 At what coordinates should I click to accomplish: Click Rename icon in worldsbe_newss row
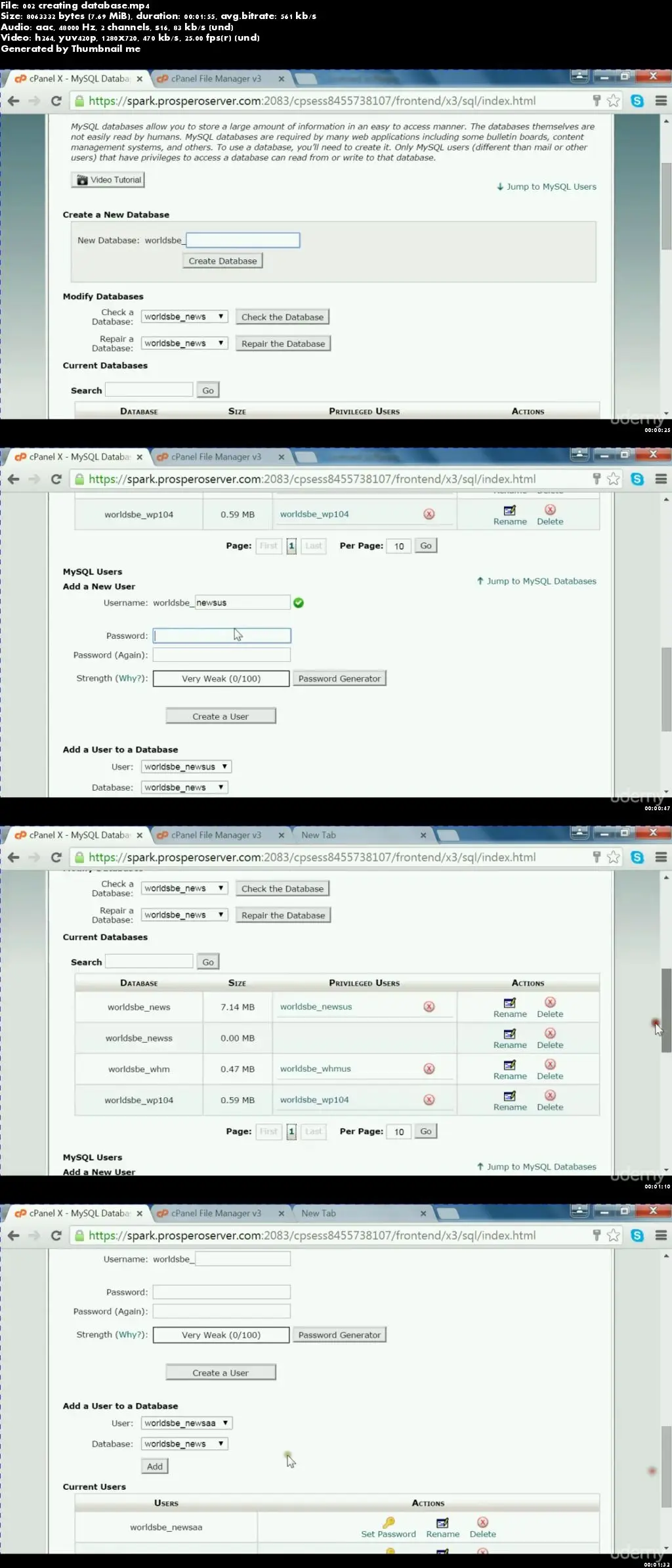509,1034
